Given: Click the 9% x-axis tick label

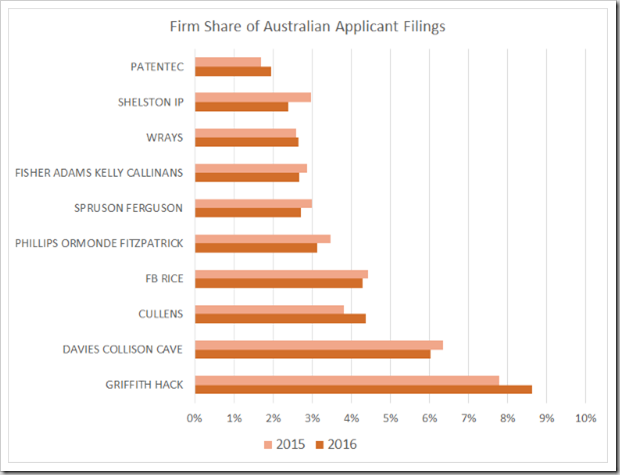Looking at the screenshot, I should click(547, 418).
